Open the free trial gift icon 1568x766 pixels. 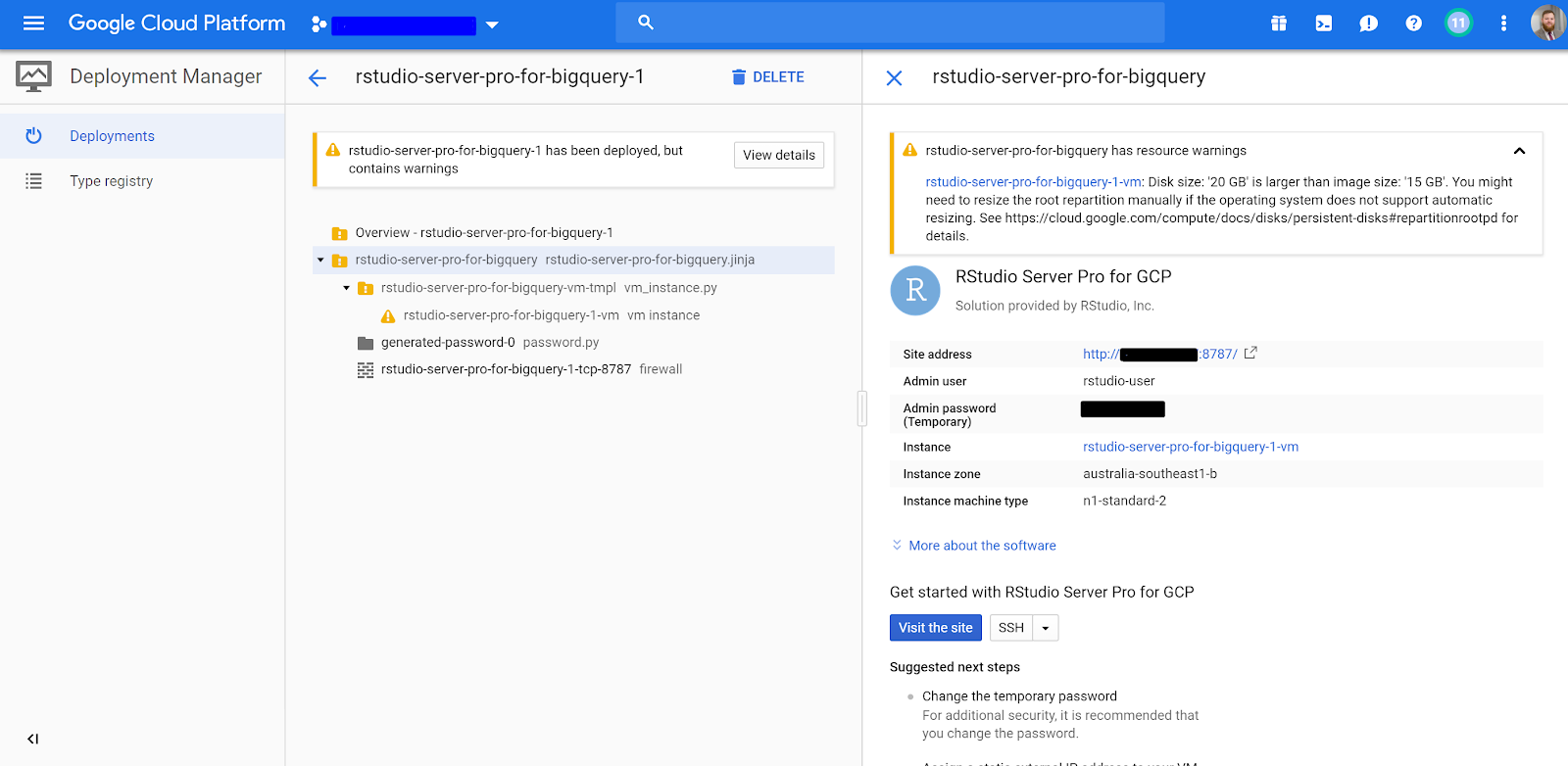[x=1279, y=24]
